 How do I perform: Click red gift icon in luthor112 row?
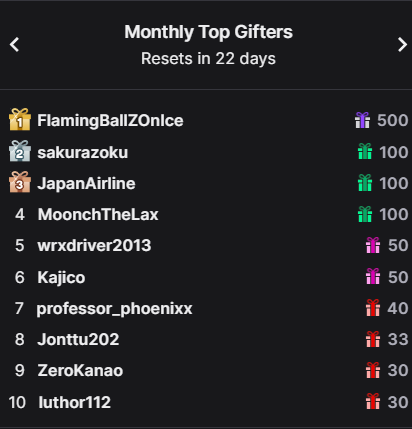(x=373, y=401)
